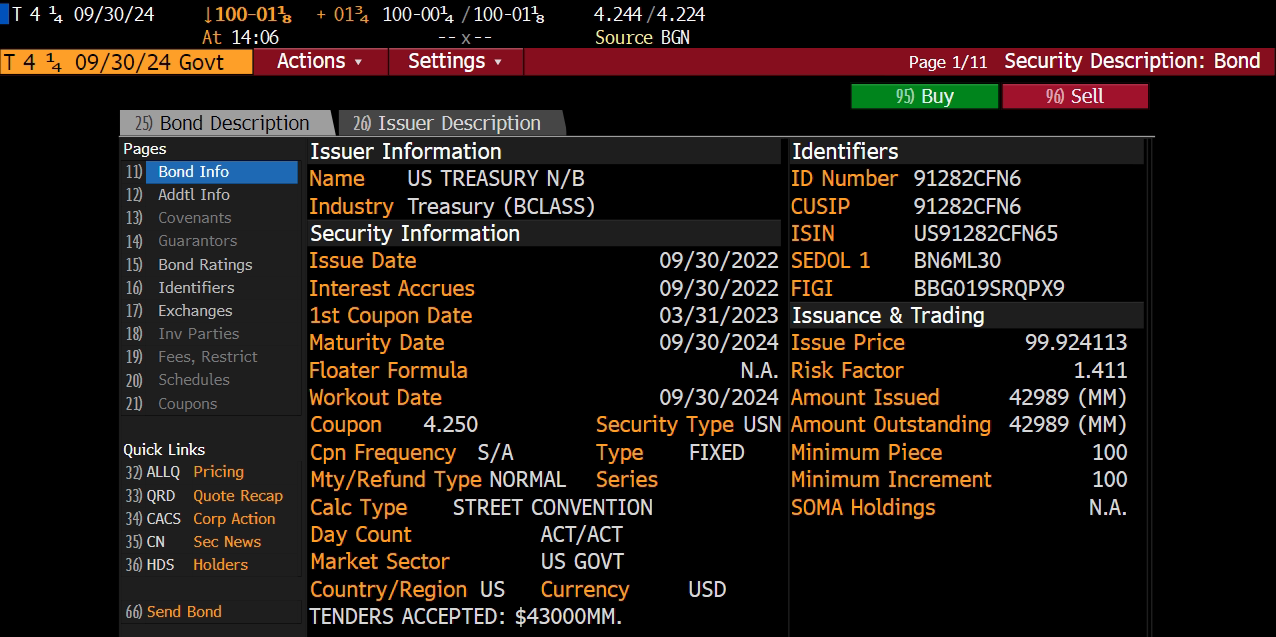1276x637 pixels.
Task: Click the Risk Factor value 1.411
Action: (x=1100, y=370)
